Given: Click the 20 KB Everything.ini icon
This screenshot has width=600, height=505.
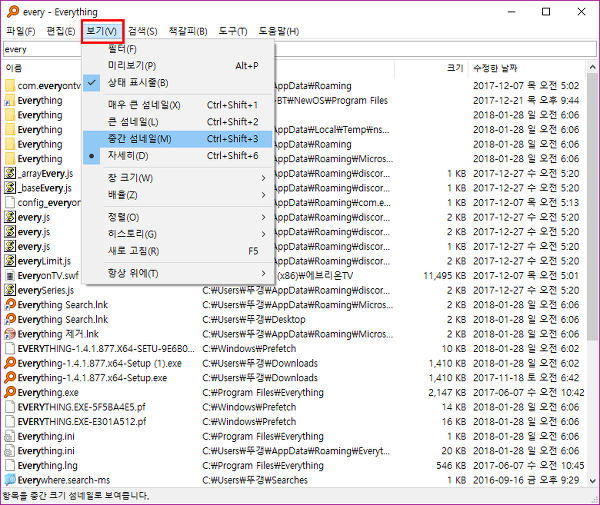Looking at the screenshot, I should tap(10, 451).
